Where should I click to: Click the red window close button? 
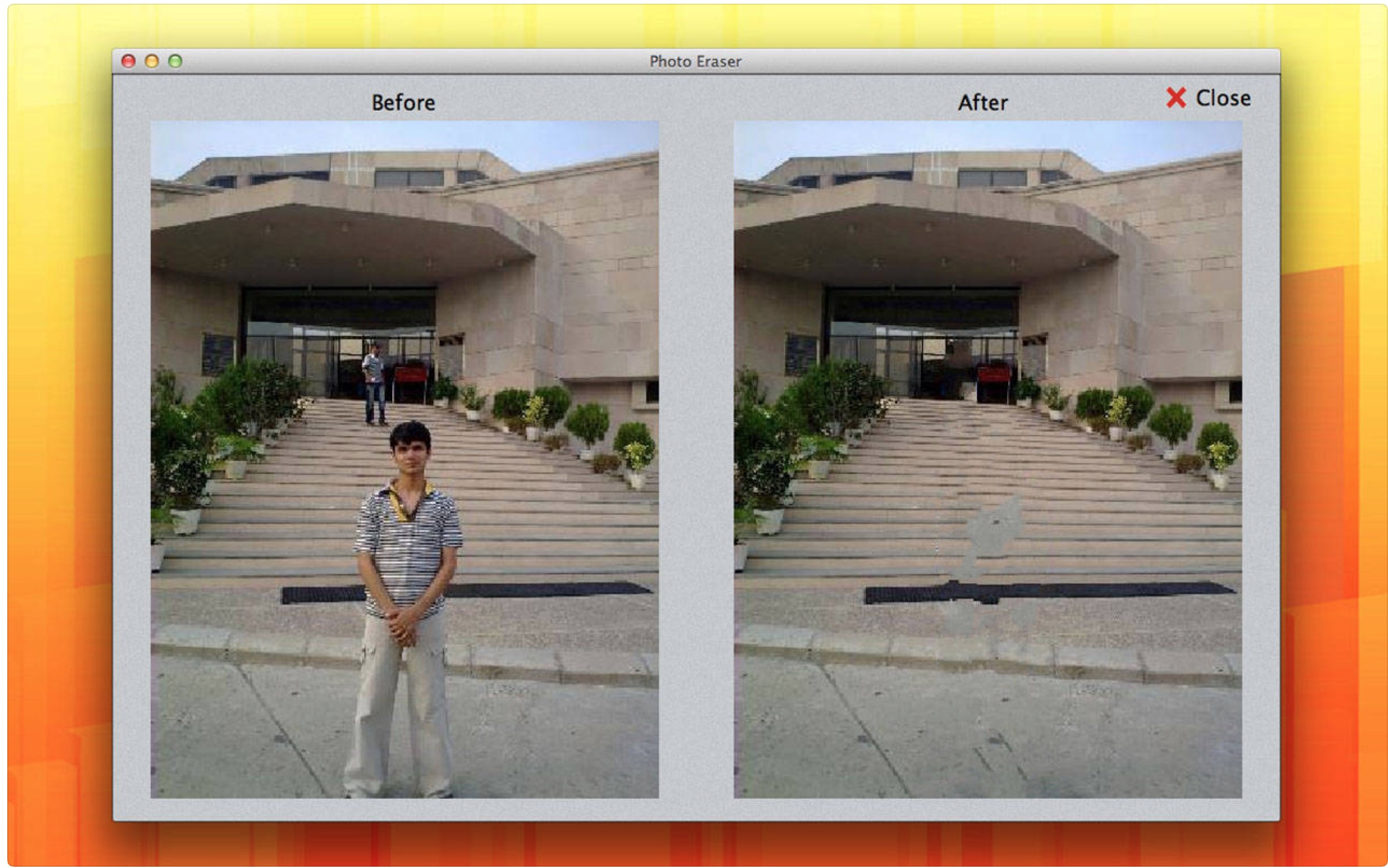(x=128, y=61)
